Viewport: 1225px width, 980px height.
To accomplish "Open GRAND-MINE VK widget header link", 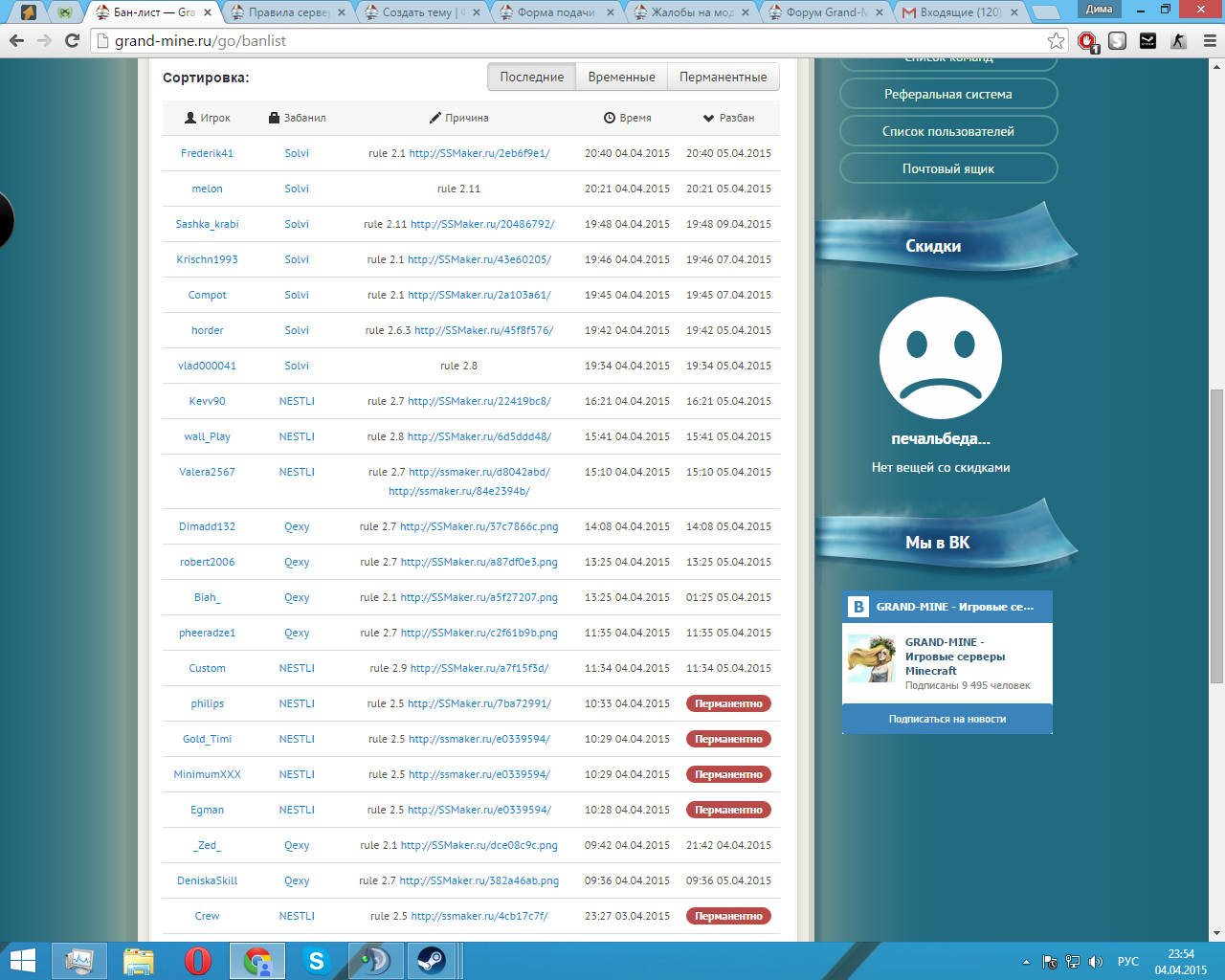I will [x=954, y=607].
